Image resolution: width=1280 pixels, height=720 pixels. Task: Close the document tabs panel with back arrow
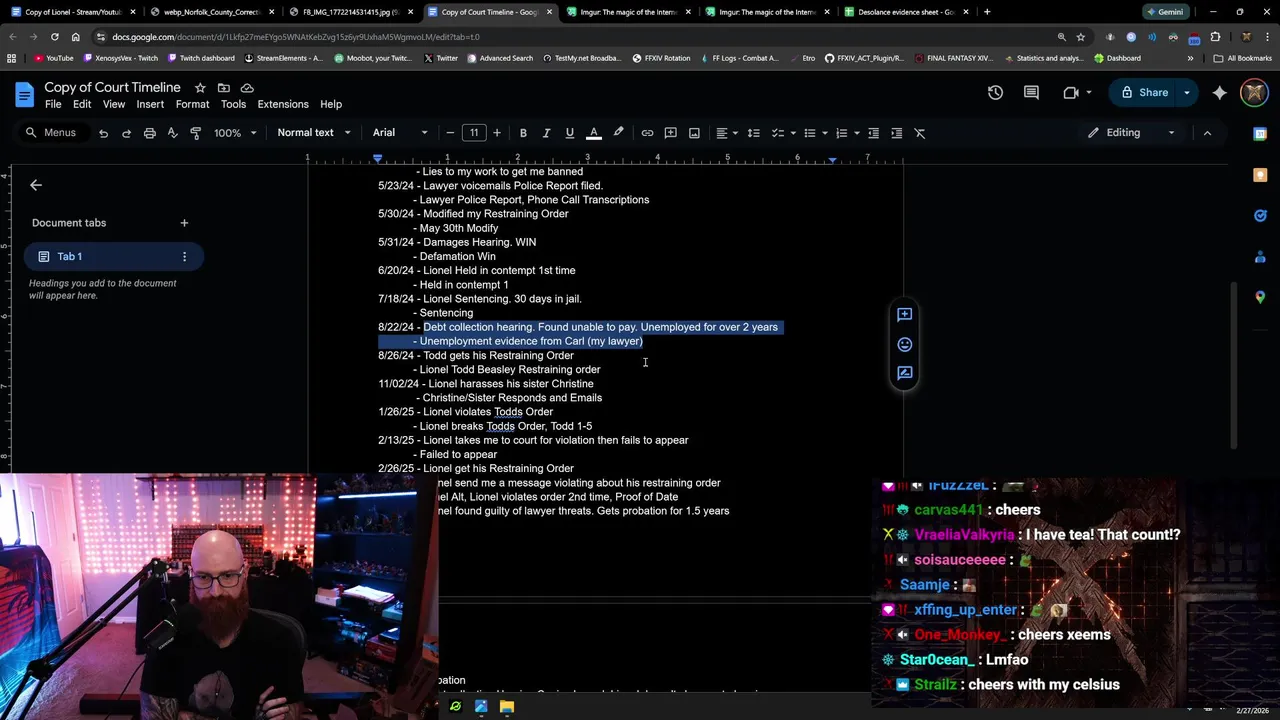tap(36, 185)
